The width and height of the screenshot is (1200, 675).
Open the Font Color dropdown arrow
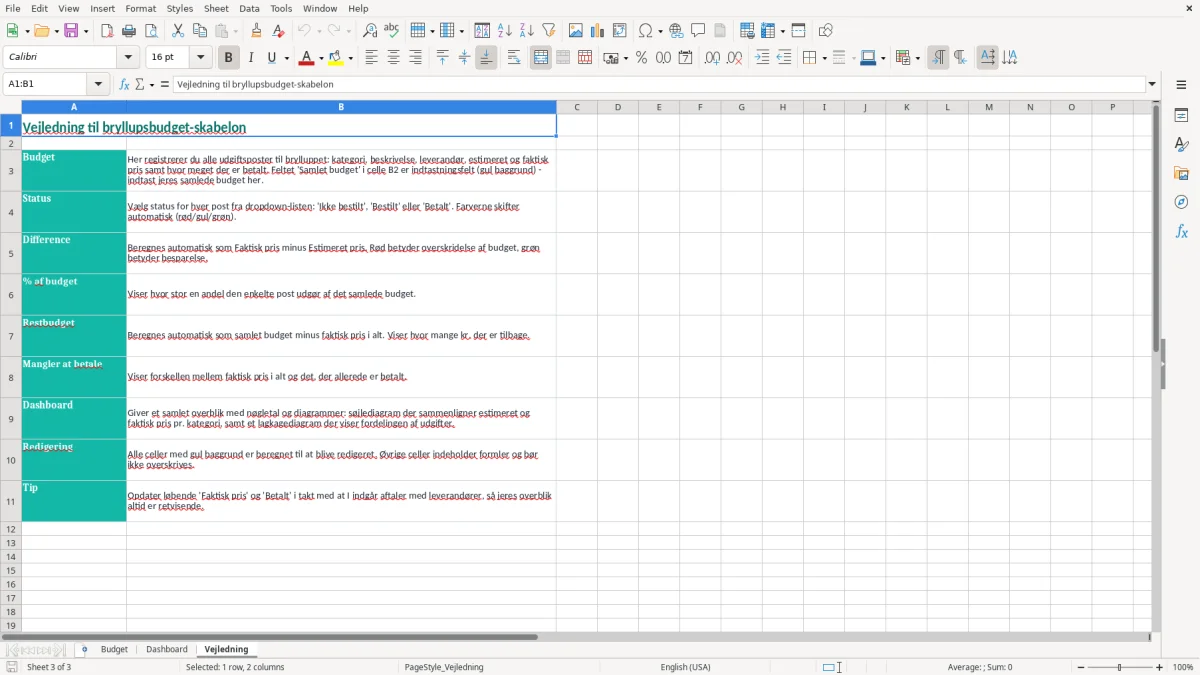pyautogui.click(x=321, y=58)
